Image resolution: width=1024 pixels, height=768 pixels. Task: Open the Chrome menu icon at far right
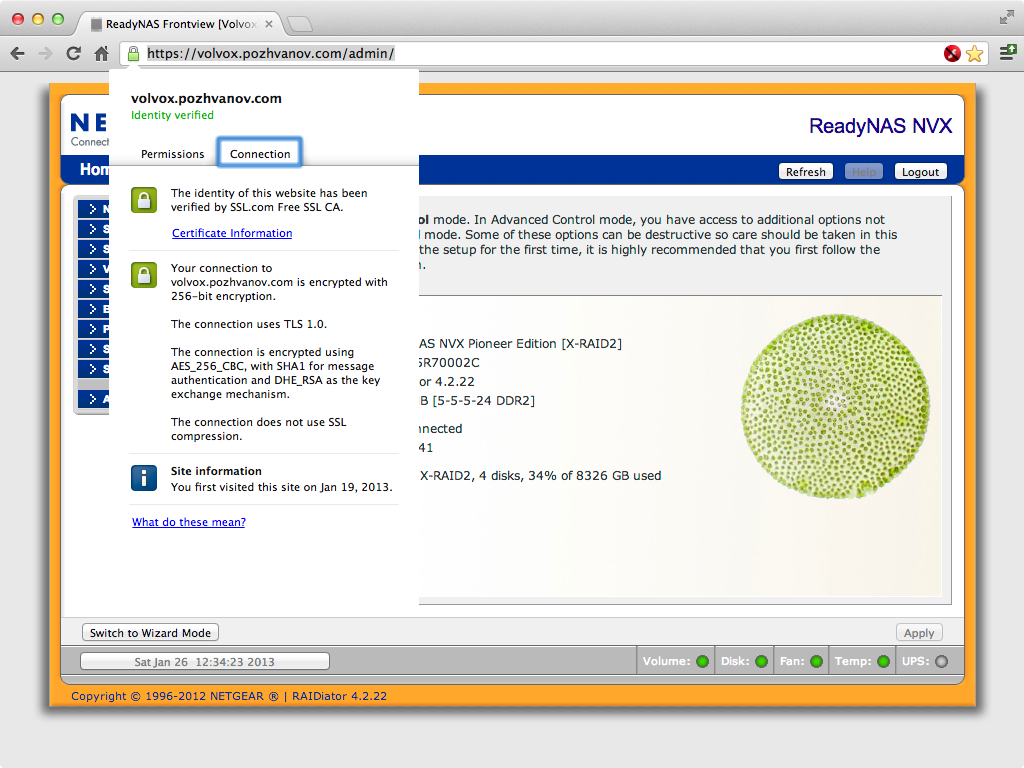1008,52
